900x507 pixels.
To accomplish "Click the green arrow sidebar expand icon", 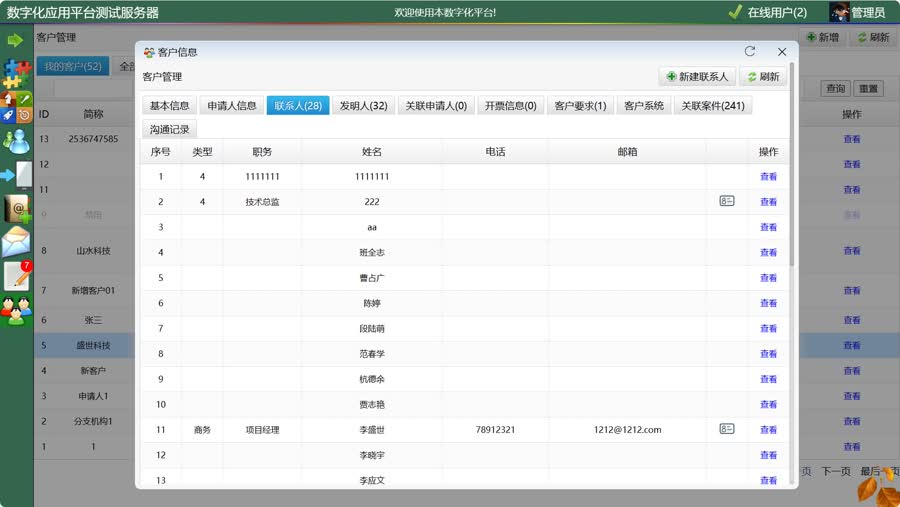I will [15, 40].
